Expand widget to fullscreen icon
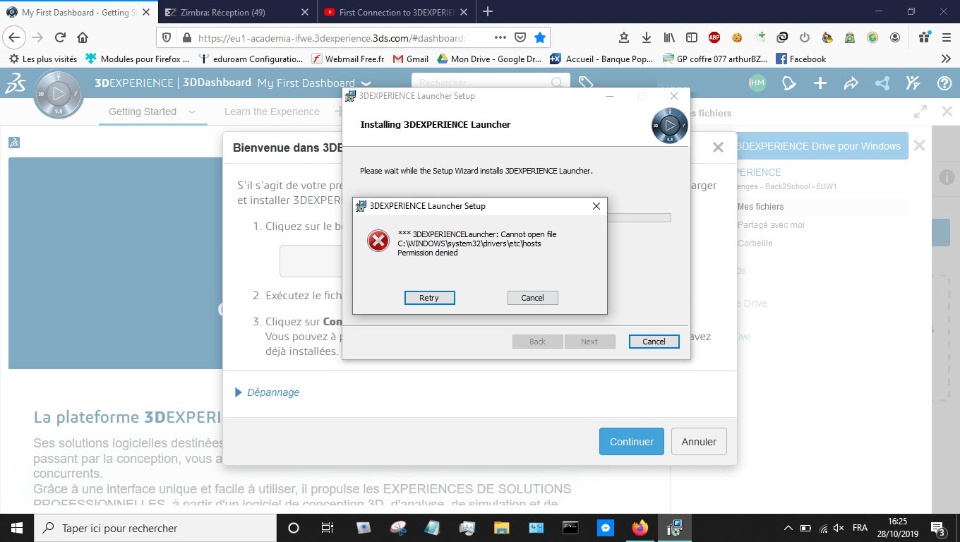The image size is (960, 542). coord(920,111)
